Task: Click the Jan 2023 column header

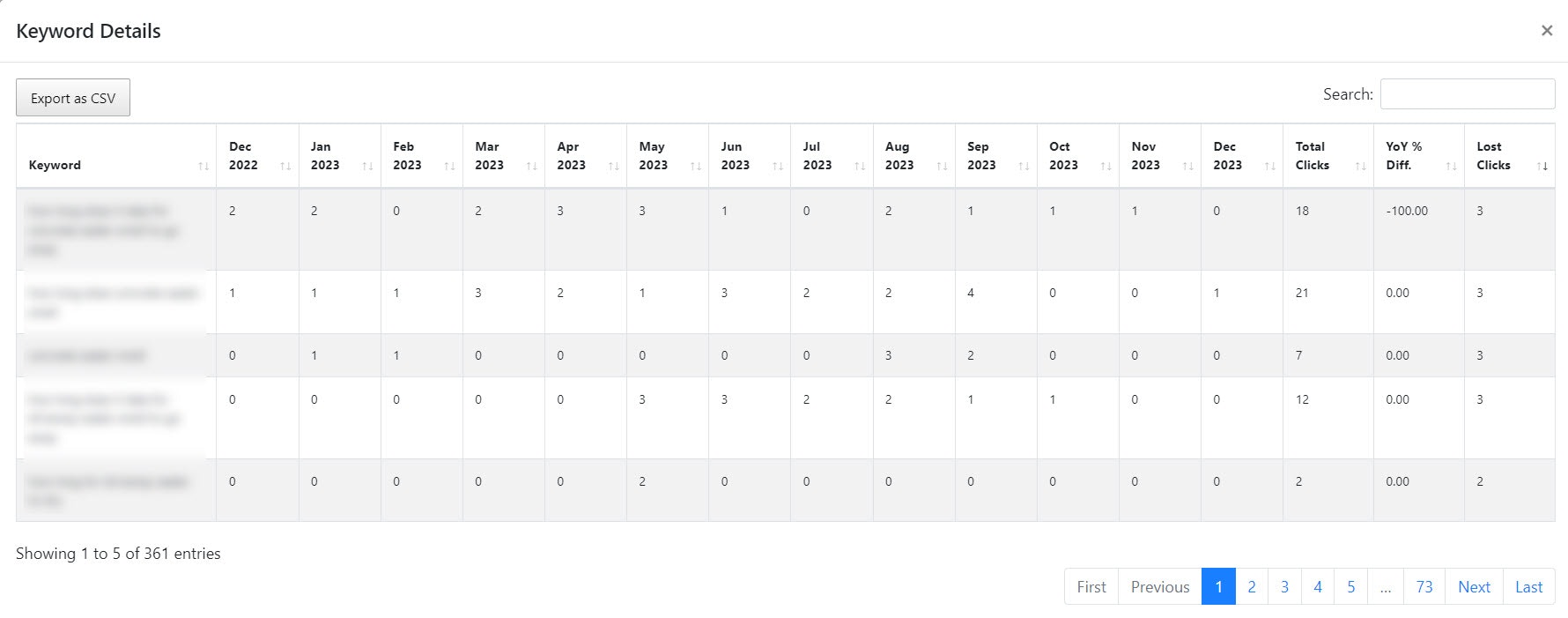Action: (324, 156)
